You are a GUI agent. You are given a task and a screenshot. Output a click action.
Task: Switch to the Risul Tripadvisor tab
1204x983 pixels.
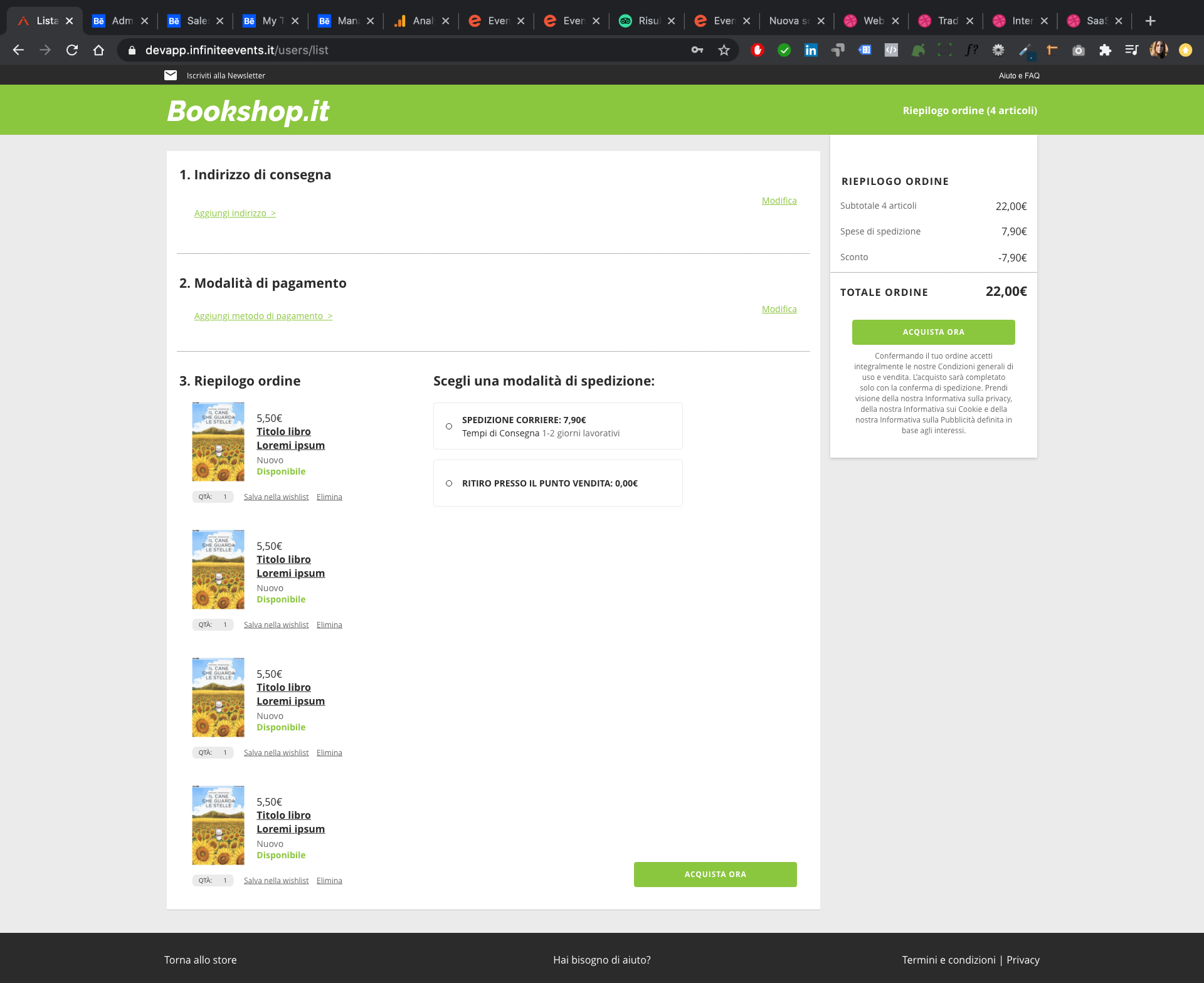(647, 21)
